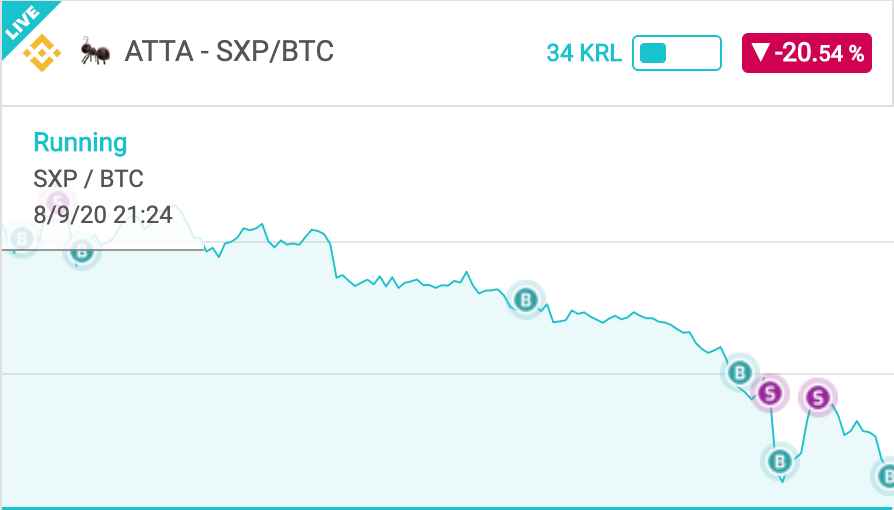Select the first purple Sell marker near the drop
This screenshot has height=510, width=894.
pyautogui.click(x=770, y=393)
